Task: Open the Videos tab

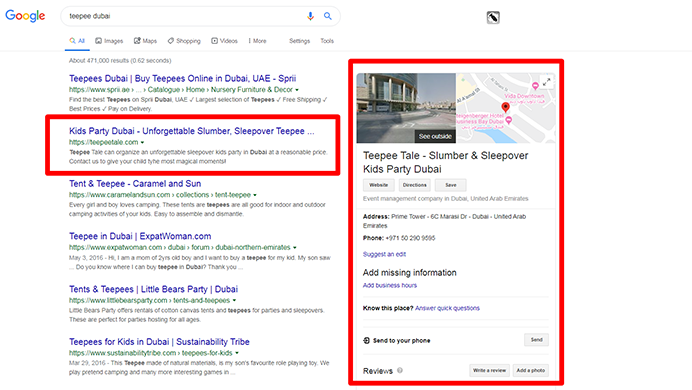Action: (x=224, y=41)
